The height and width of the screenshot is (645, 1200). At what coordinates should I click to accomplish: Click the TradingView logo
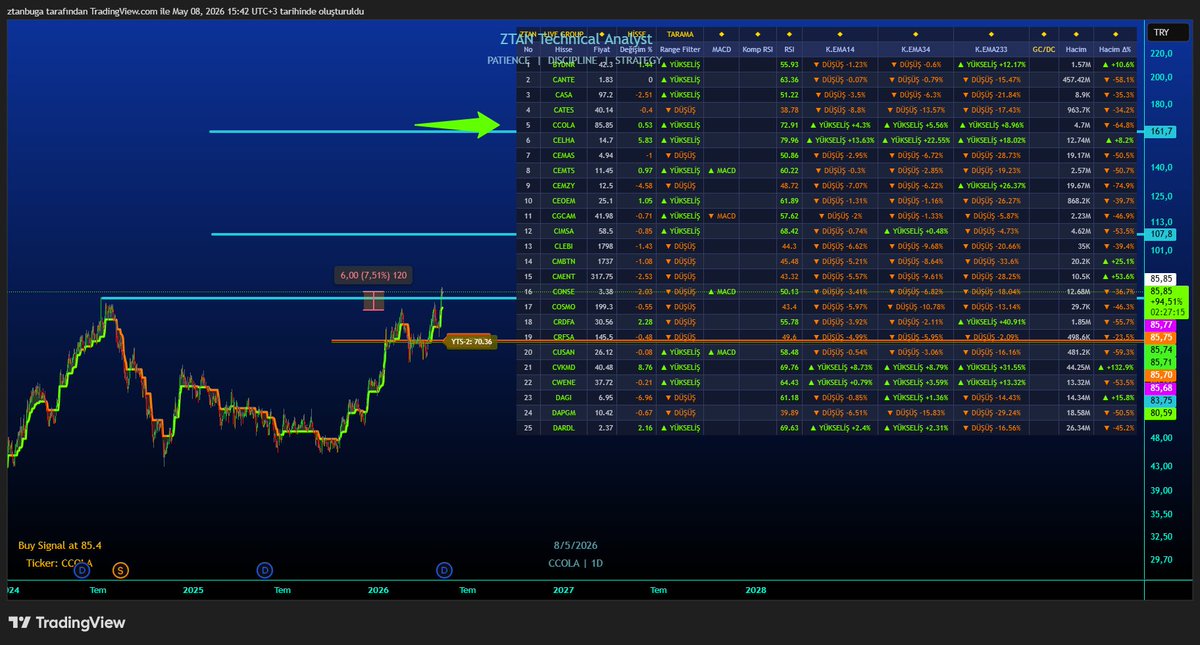(68, 622)
